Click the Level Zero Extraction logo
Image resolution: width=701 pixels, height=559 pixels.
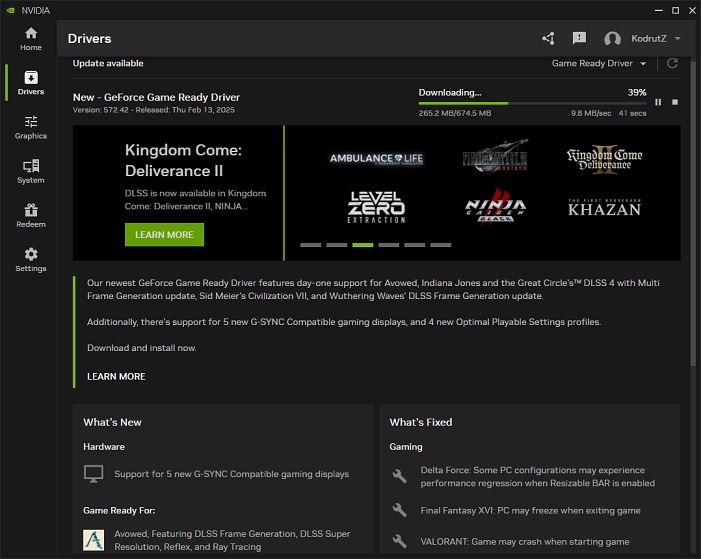[376, 206]
